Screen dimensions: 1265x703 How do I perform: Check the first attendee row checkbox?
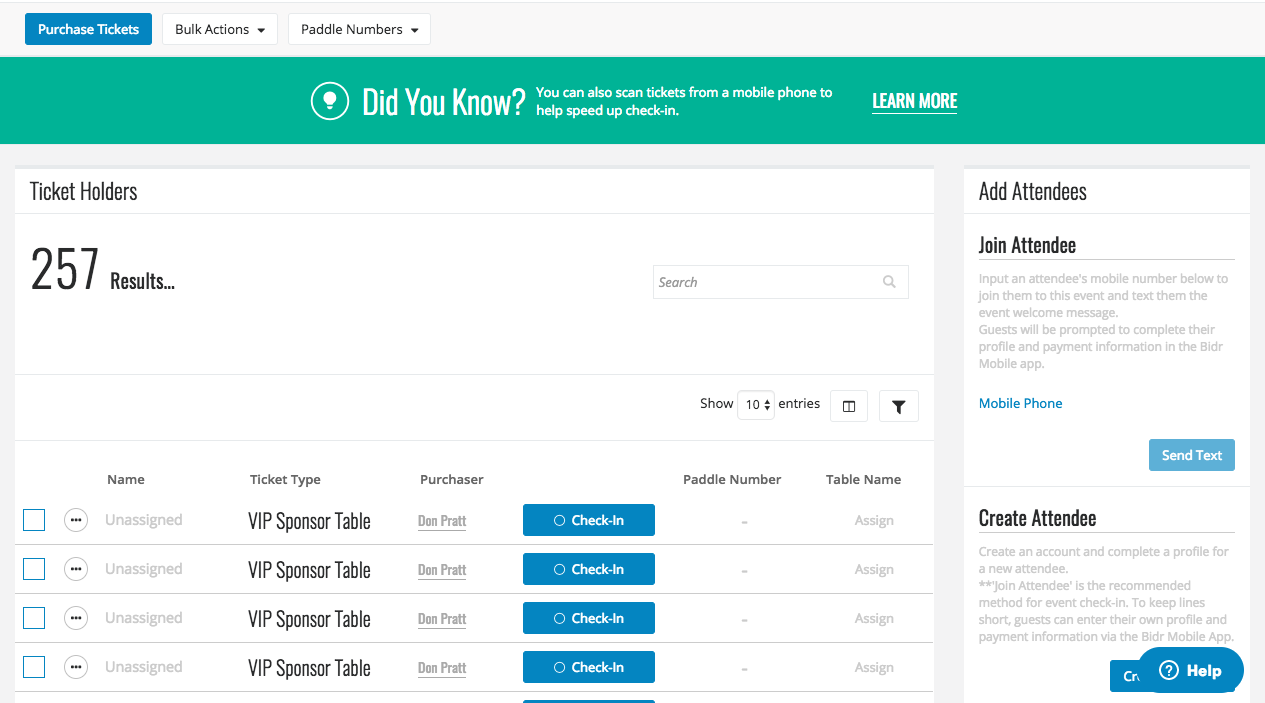pos(33,520)
